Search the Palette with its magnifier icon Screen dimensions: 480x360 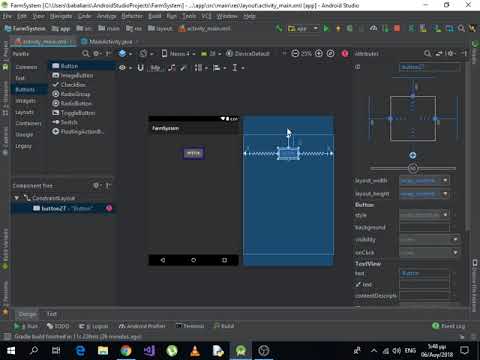[86, 54]
